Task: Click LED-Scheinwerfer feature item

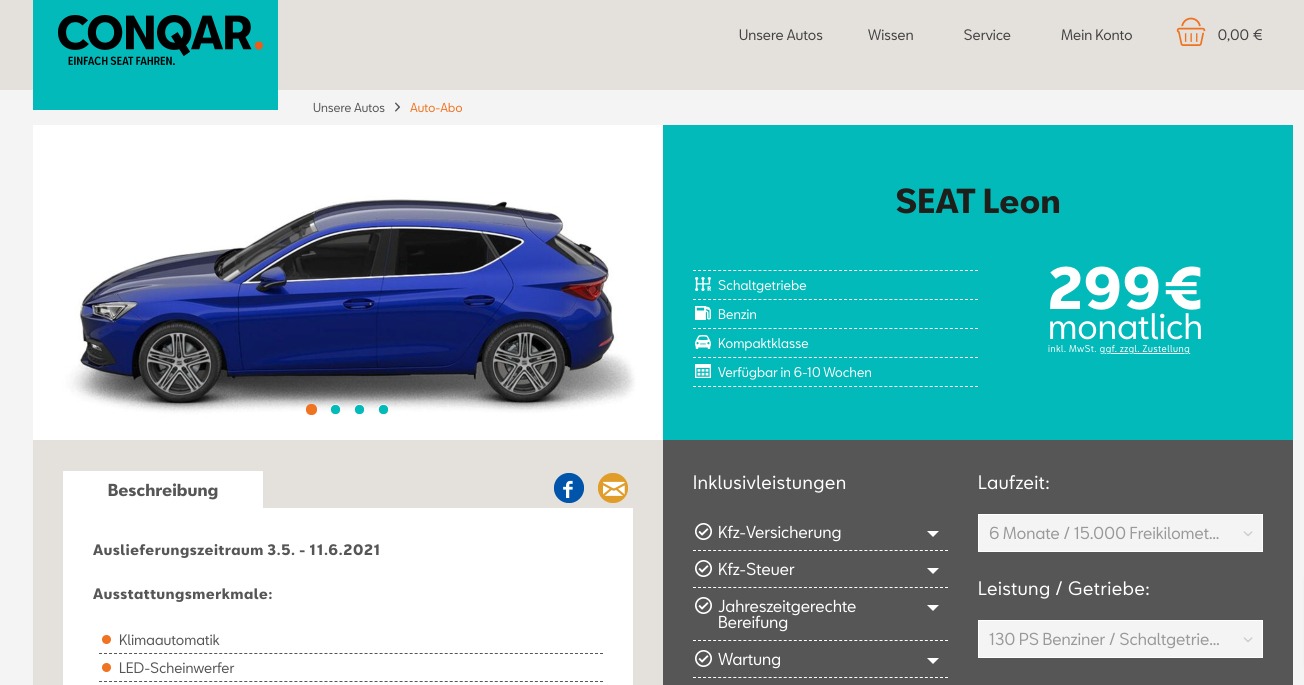Action: (x=176, y=668)
